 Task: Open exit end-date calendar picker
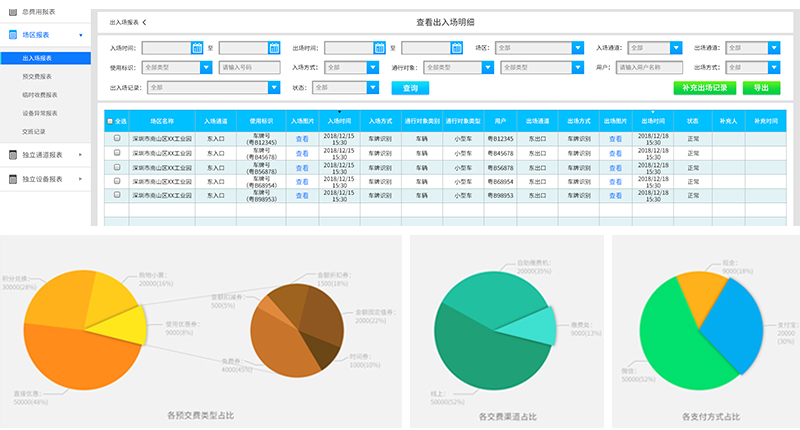click(x=456, y=47)
